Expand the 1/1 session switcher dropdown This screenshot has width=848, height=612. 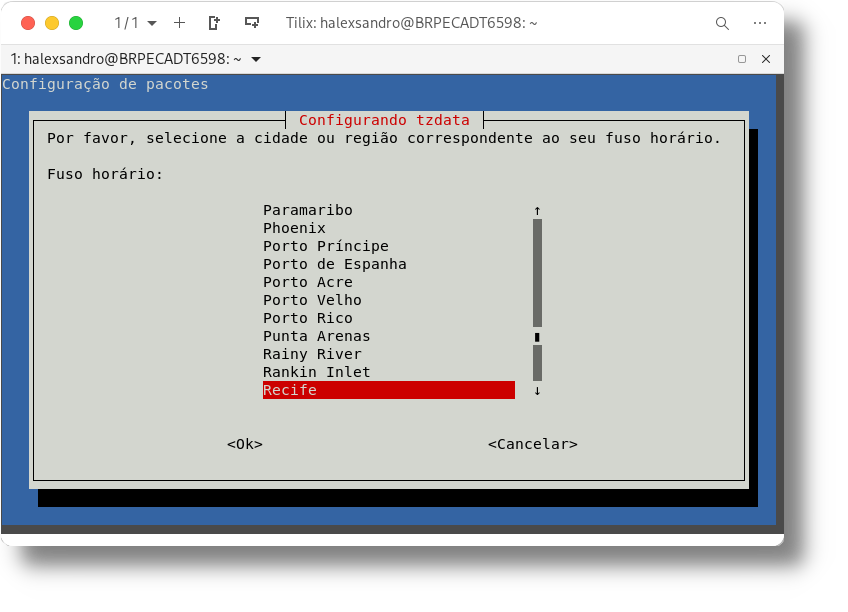tap(152, 23)
